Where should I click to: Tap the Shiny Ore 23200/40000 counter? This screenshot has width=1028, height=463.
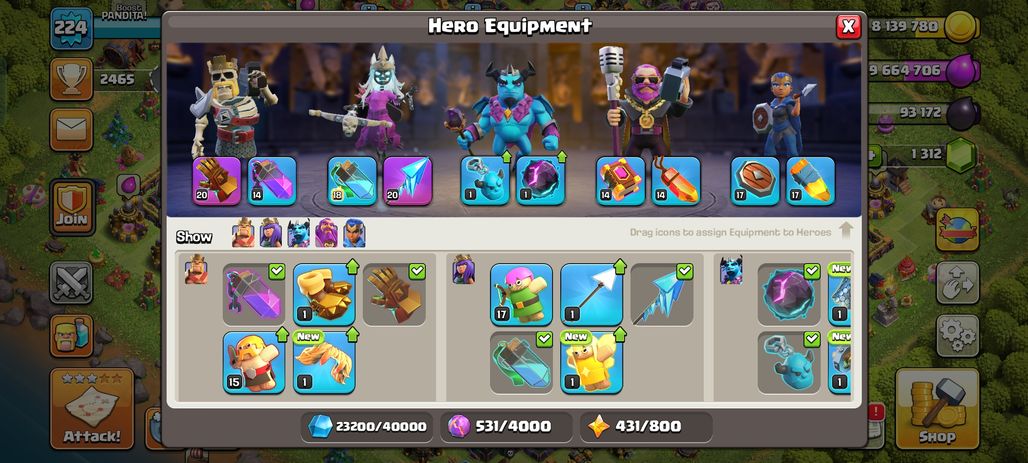coord(367,427)
